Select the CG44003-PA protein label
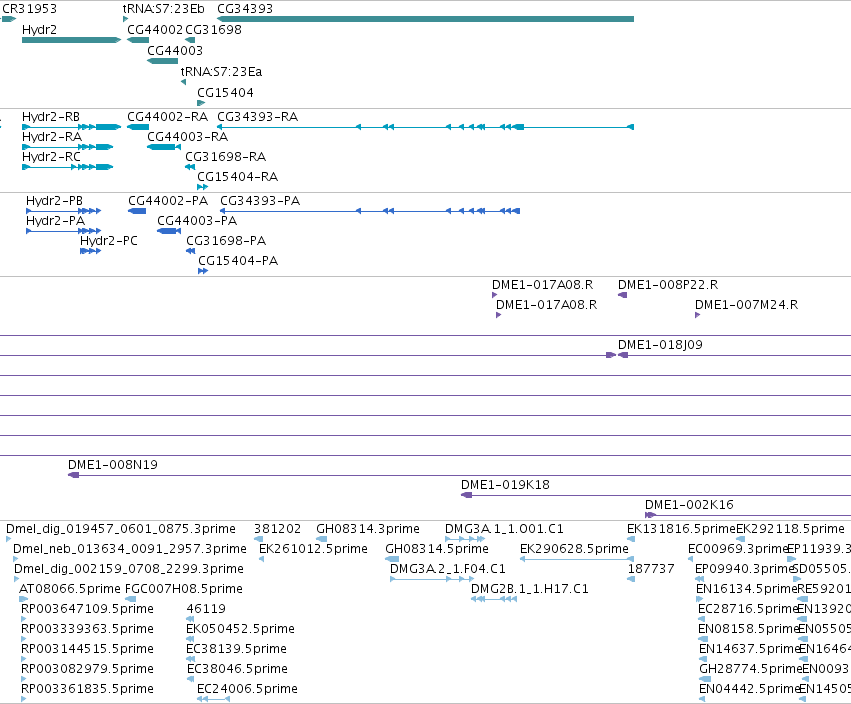 click(x=197, y=221)
